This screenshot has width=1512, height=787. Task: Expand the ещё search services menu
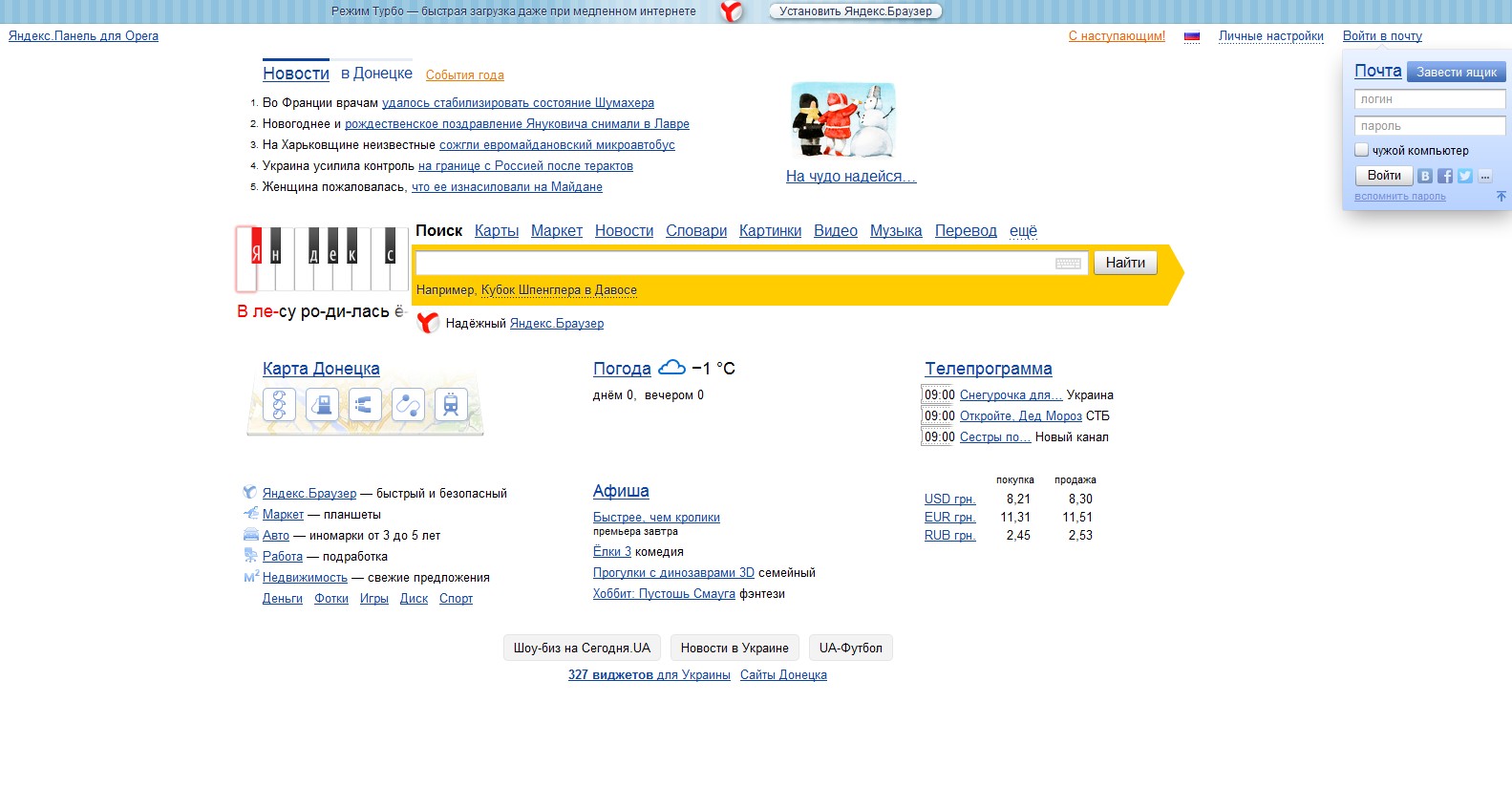[1023, 230]
